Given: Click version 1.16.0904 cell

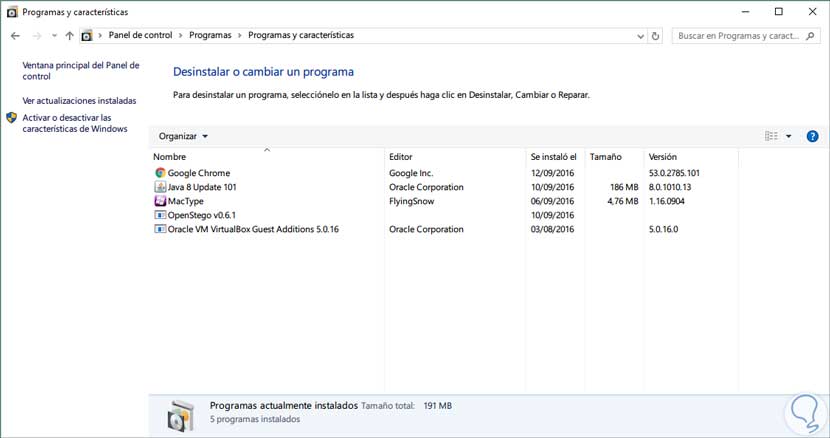Looking at the screenshot, I should pyautogui.click(x=666, y=201).
